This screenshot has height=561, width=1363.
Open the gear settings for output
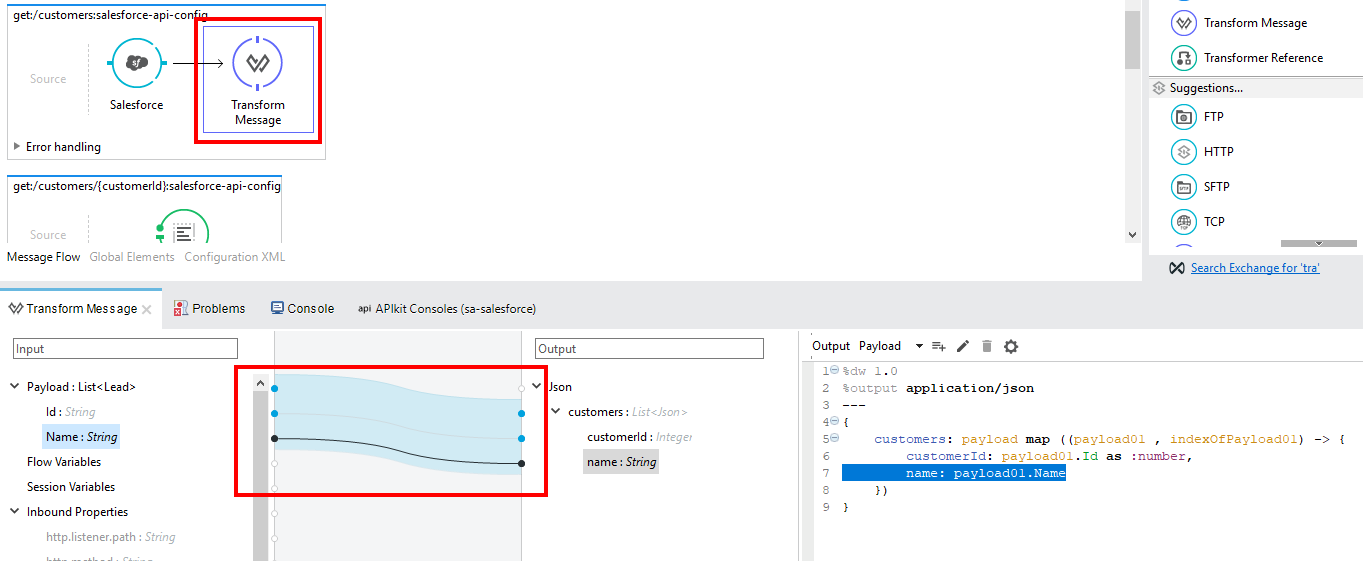(1011, 346)
